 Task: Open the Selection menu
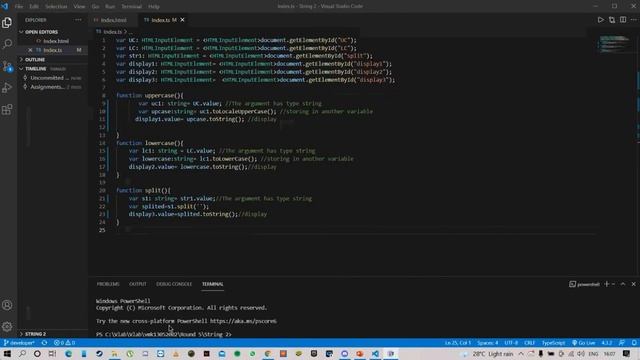[x=56, y=7]
